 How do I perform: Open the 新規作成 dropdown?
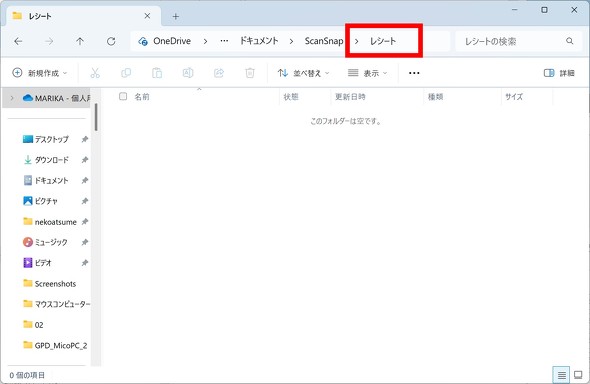click(x=40, y=73)
